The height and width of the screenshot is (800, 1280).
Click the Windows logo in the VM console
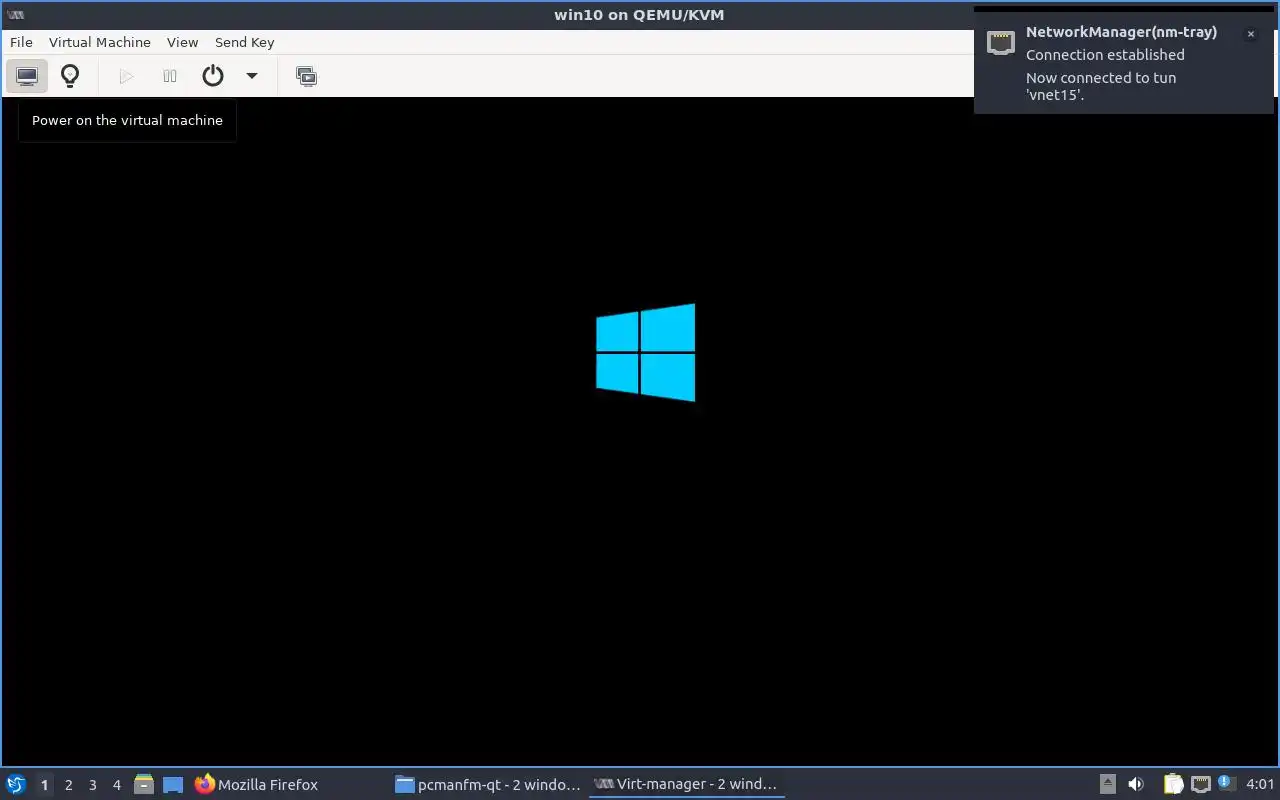[x=645, y=352]
